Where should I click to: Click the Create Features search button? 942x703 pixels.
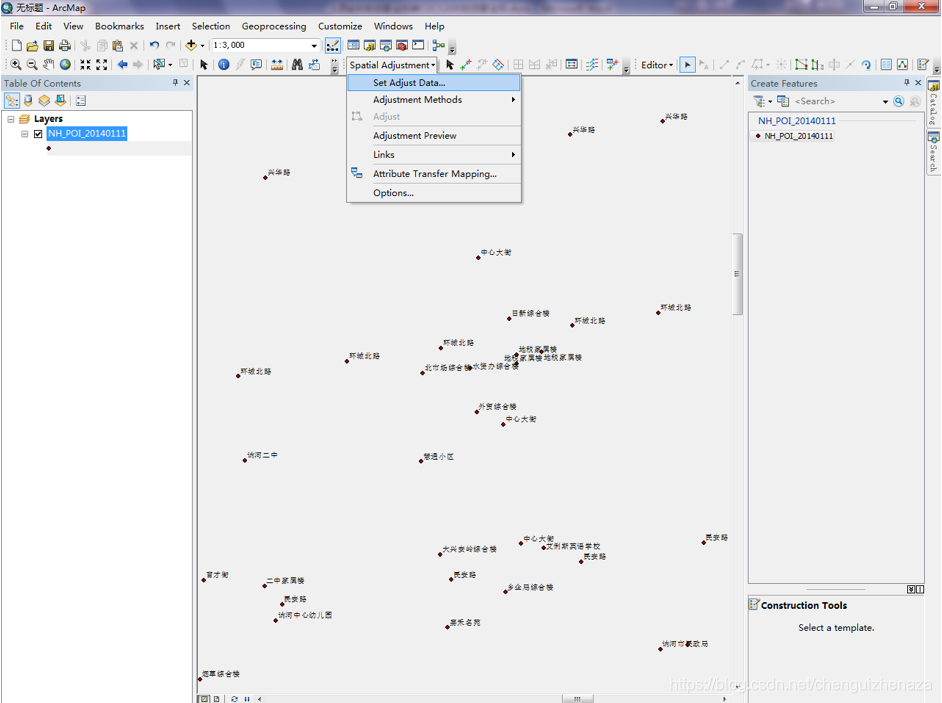click(899, 102)
